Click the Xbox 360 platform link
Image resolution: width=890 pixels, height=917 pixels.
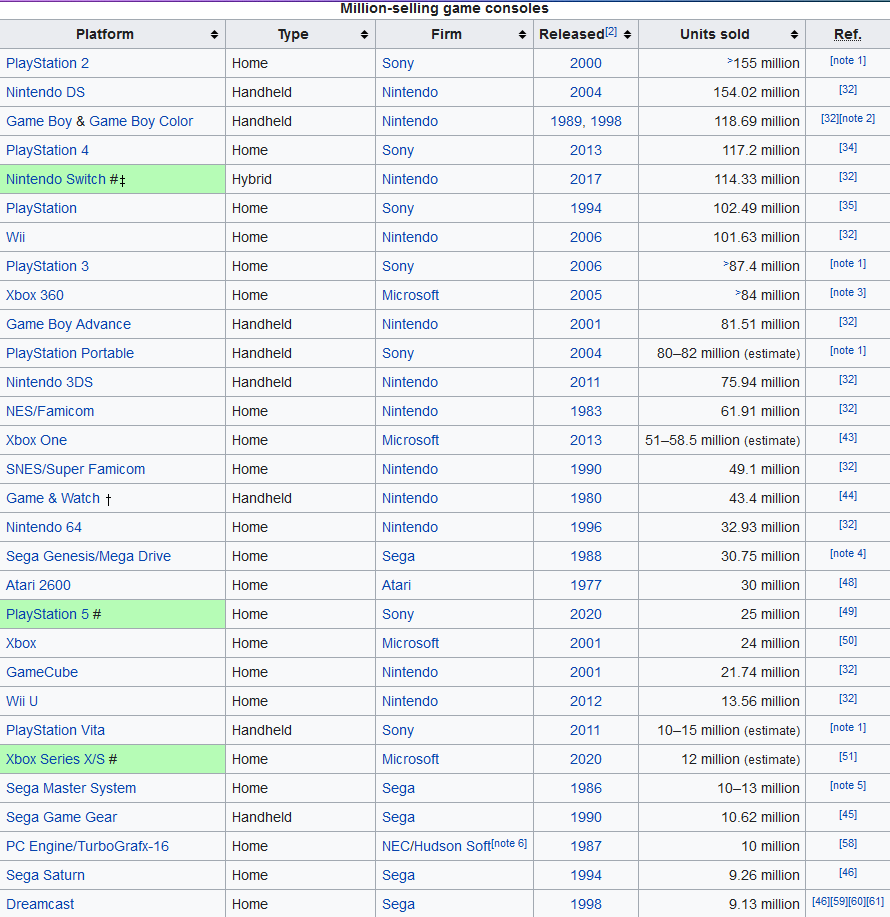point(35,295)
